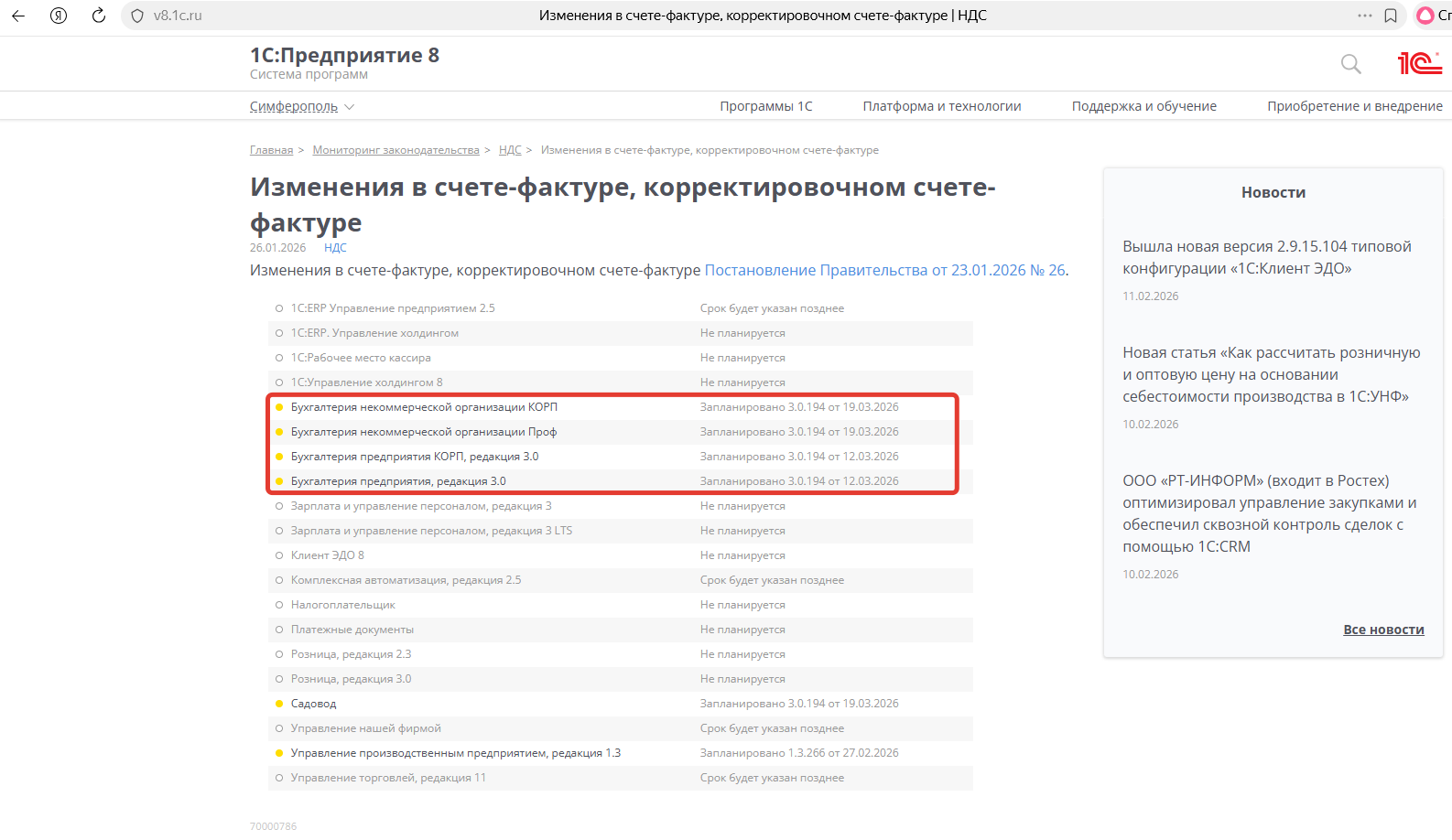Screen dimensions: 1452x840
Task: Select the Бухгалтерия предприятия, редакция 3.0 row
Action: click(x=398, y=481)
